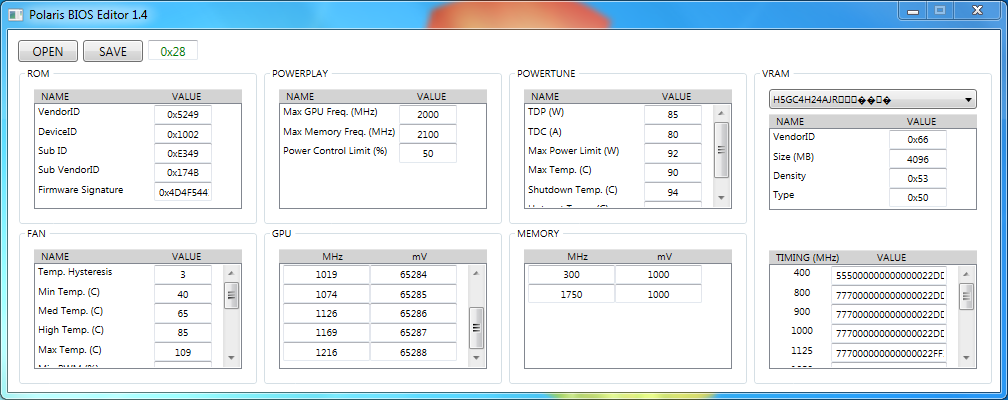Edit the TDC (A) value 80
1008x400 pixels.
(672, 134)
